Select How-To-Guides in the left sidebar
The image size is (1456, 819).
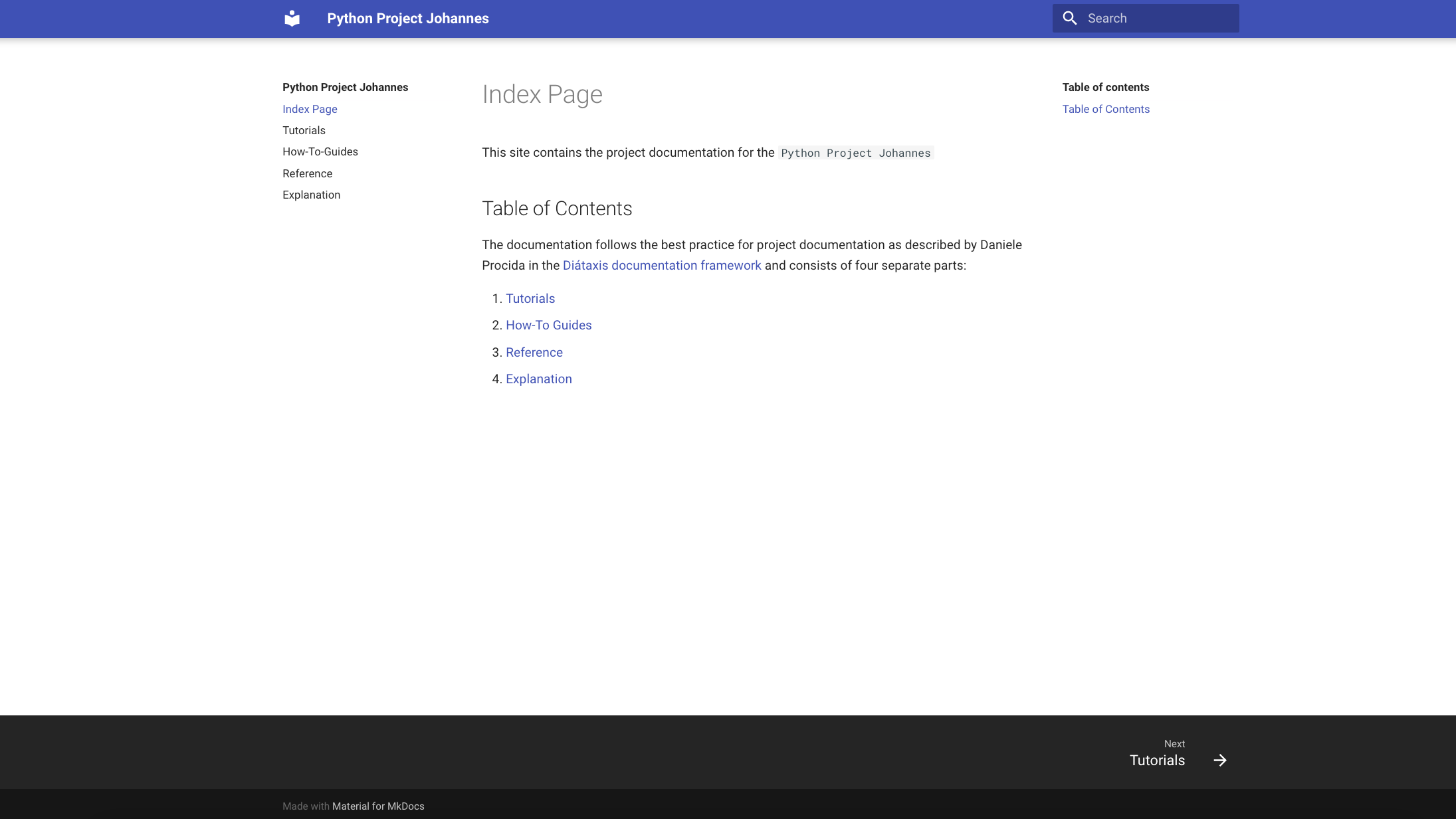320,151
